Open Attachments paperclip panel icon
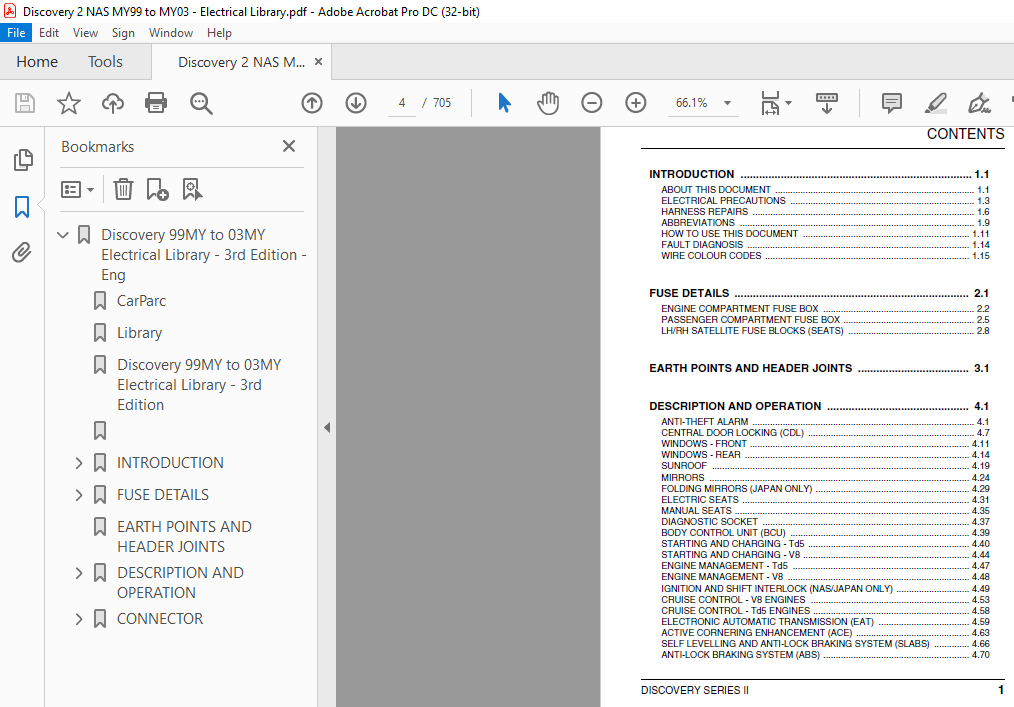Viewport: 1014px width, 707px height. (x=22, y=252)
